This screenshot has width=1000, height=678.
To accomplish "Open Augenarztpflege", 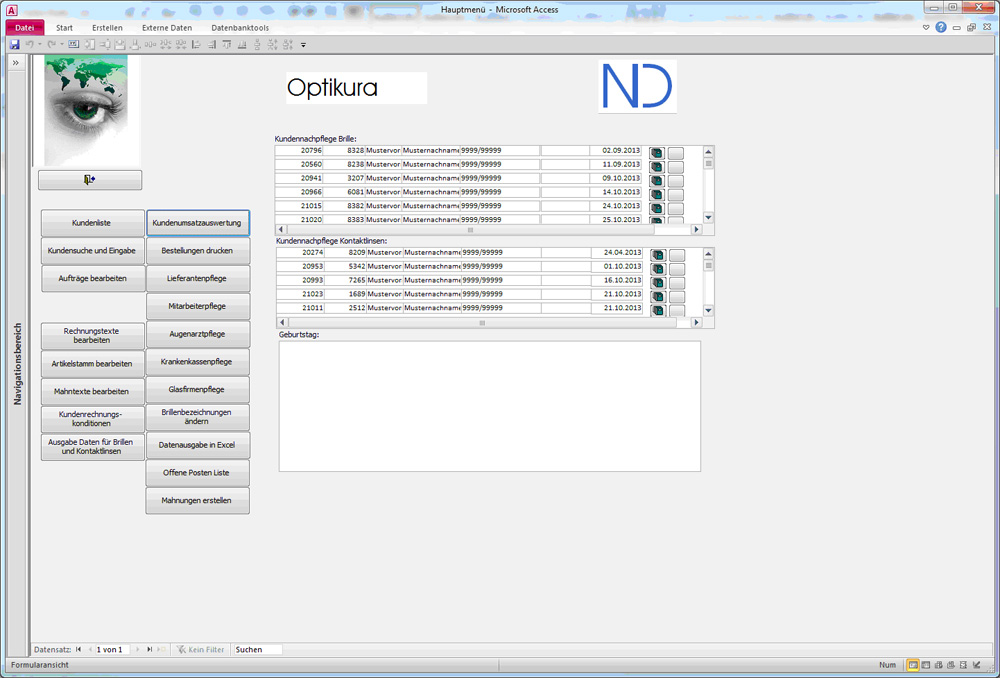I will point(198,334).
